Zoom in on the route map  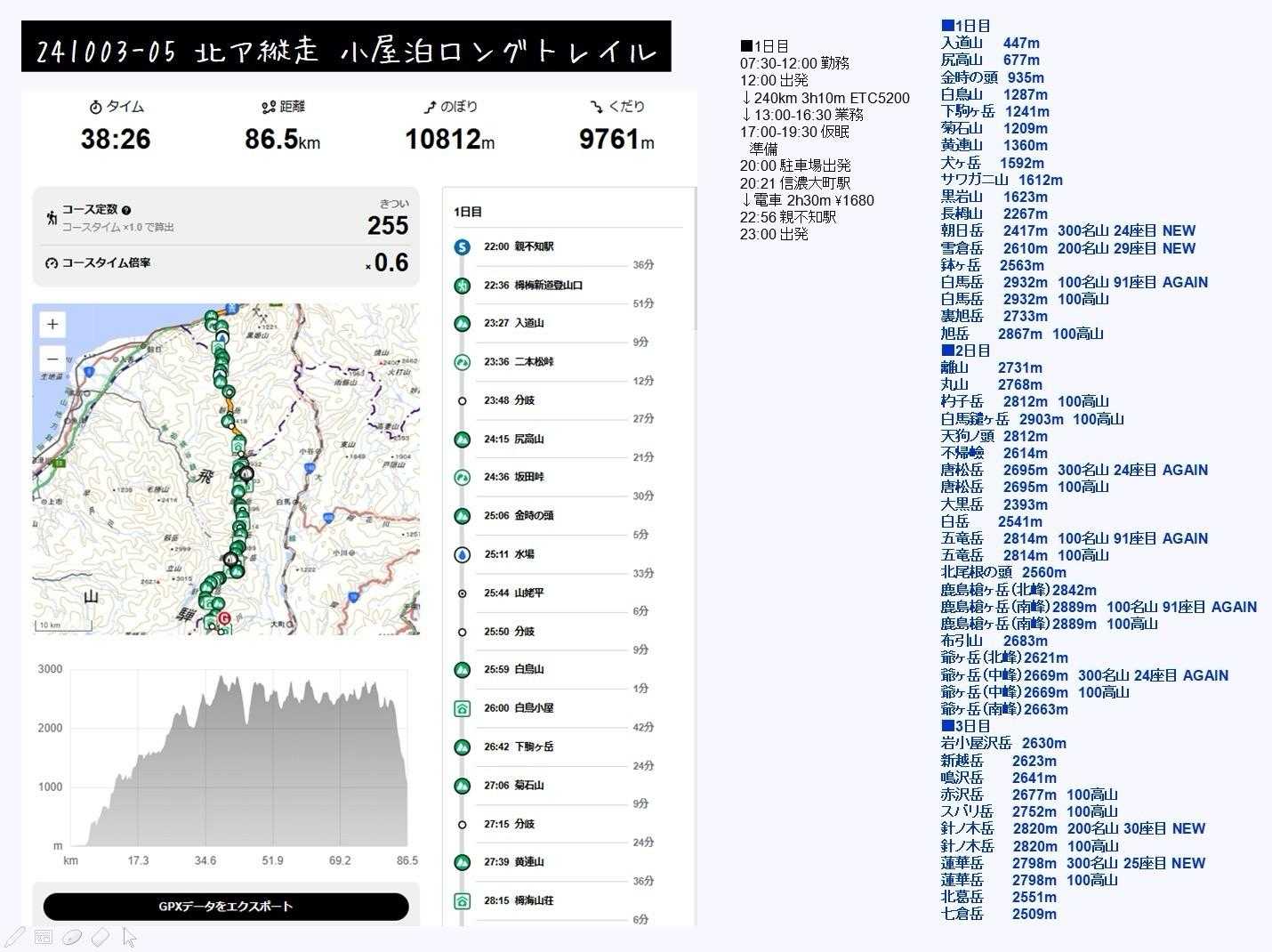point(52,325)
